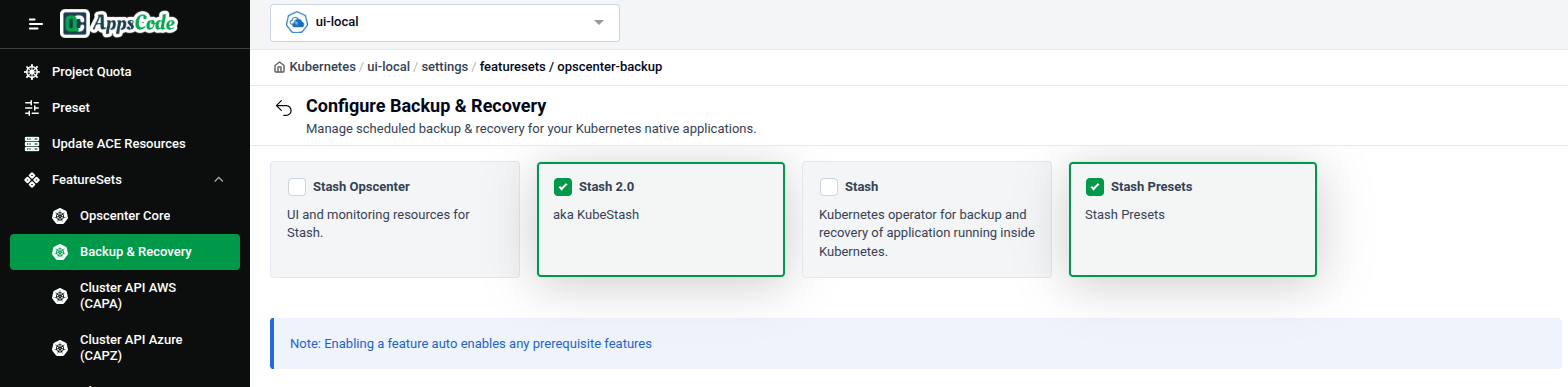
Task: Click ui-local breadcrumb link
Action: (x=389, y=67)
